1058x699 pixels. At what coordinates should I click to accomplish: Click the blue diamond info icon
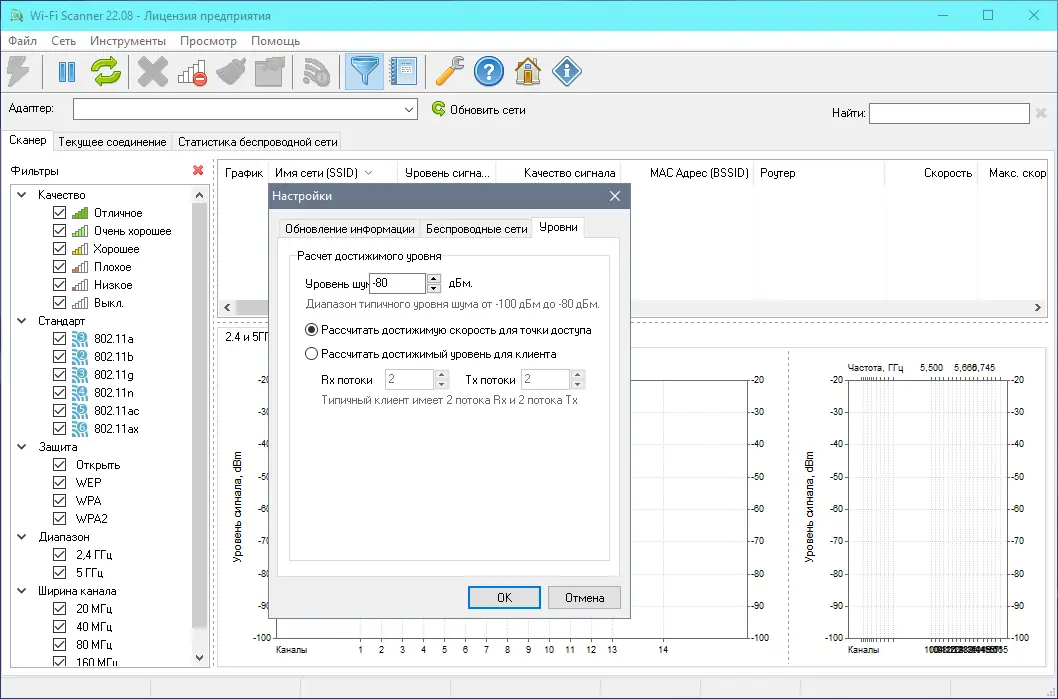point(567,72)
